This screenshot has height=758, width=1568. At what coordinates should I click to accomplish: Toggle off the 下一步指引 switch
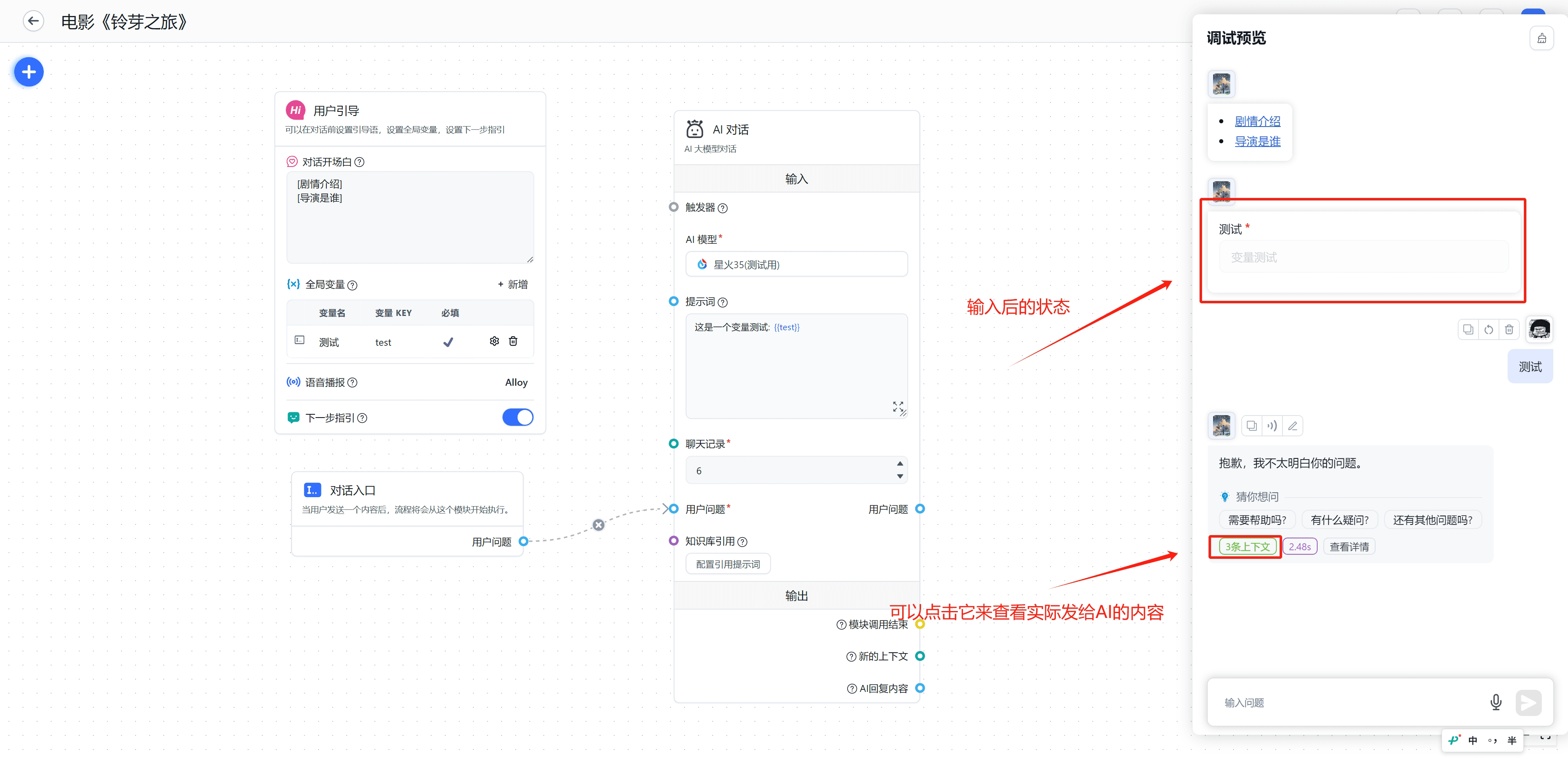[x=517, y=417]
